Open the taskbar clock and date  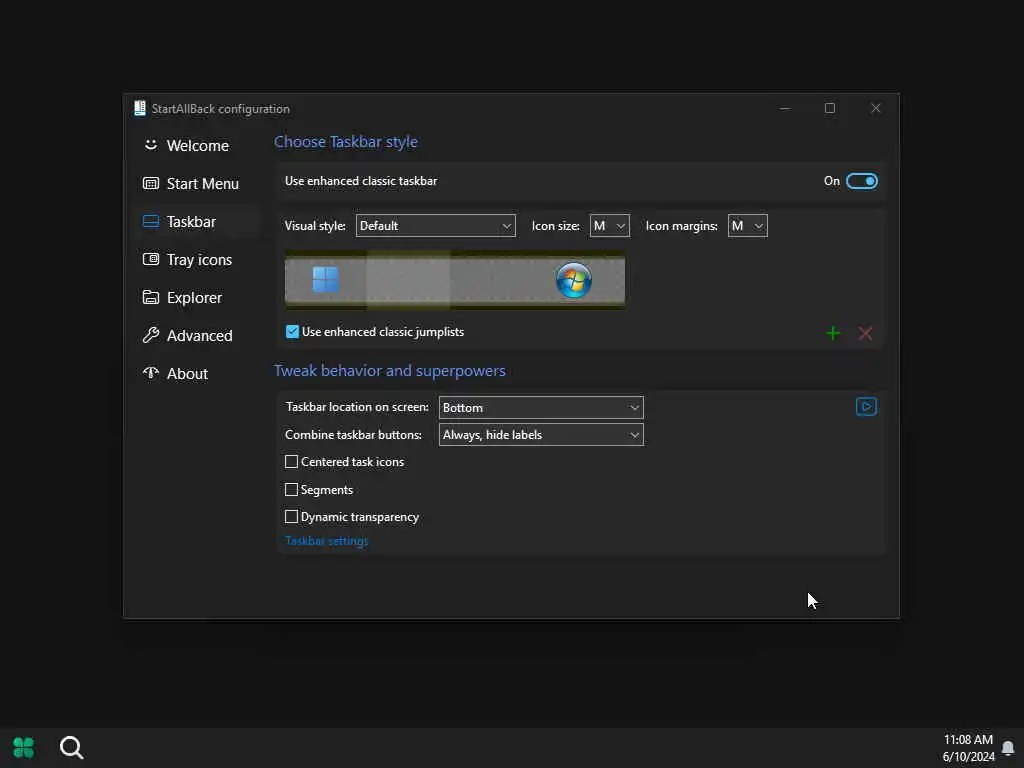(x=968, y=748)
